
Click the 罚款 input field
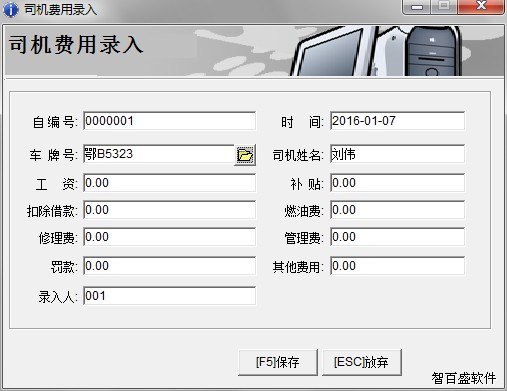tap(170, 266)
